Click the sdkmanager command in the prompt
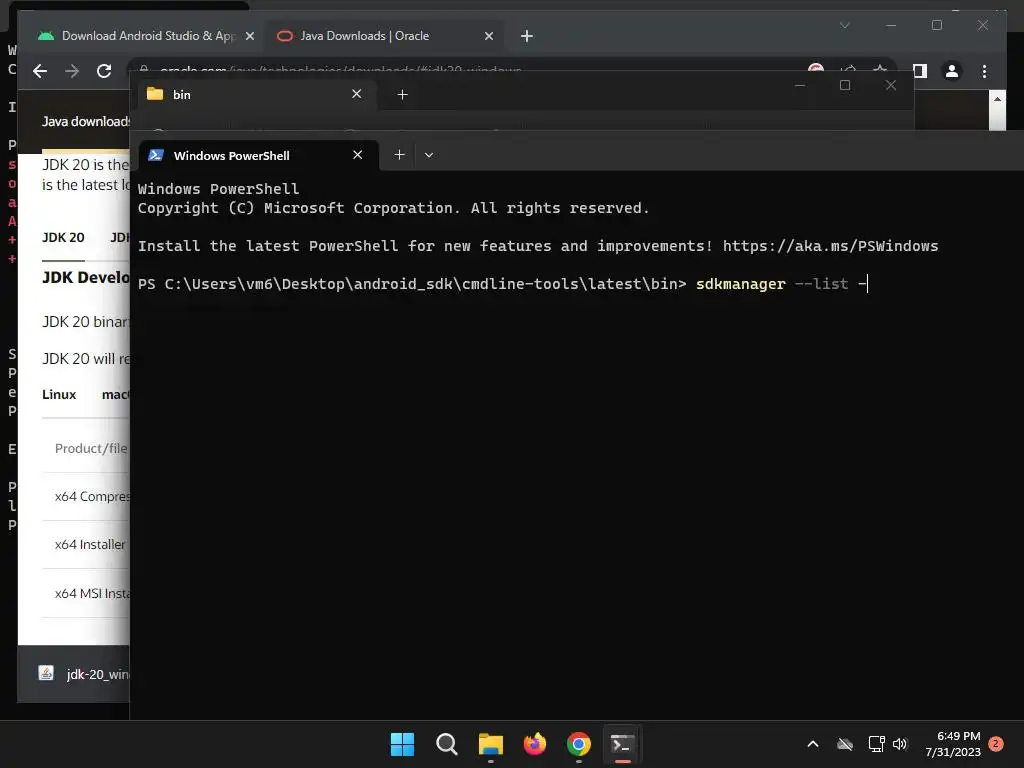1024x768 pixels. point(741,284)
